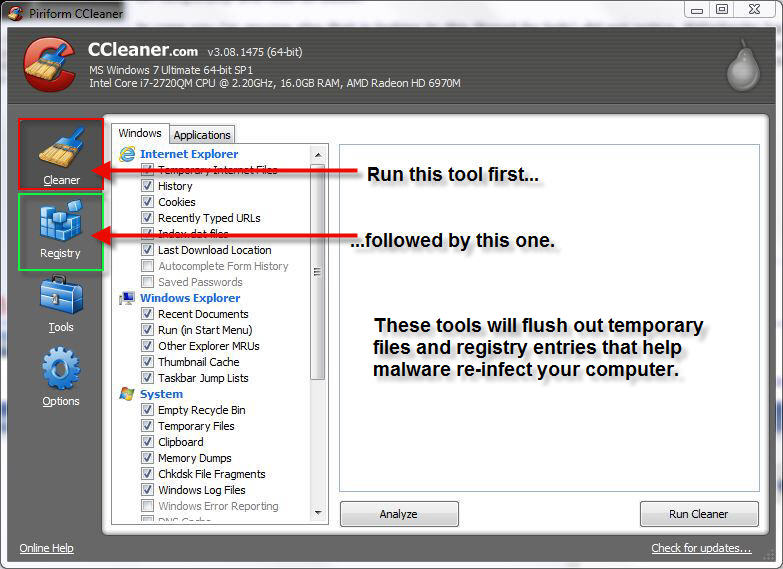This screenshot has height=569, width=783.
Task: Open the Tools toolbox icon
Action: coord(61,295)
